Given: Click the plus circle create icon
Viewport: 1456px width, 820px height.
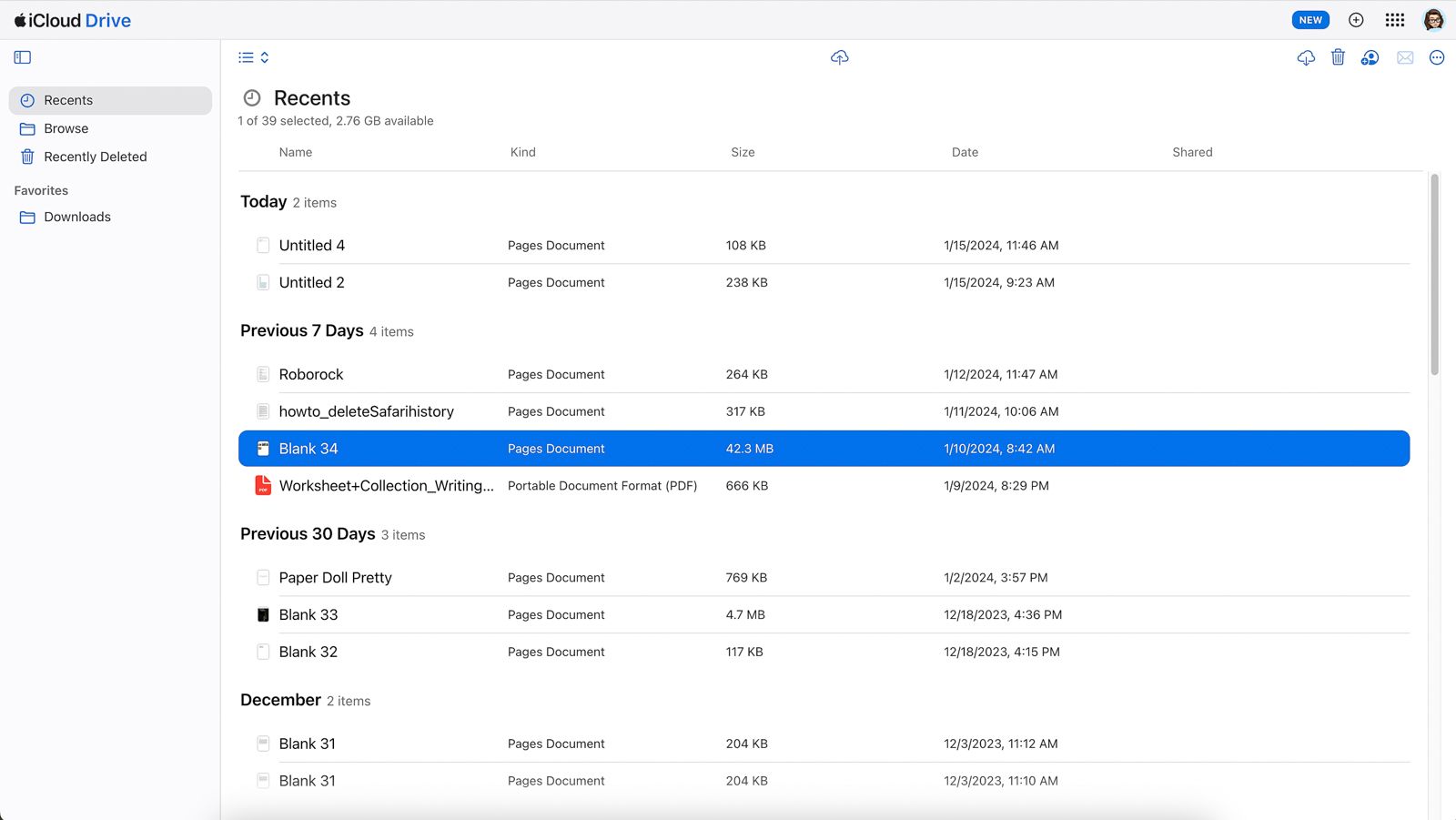Looking at the screenshot, I should coord(1356,20).
